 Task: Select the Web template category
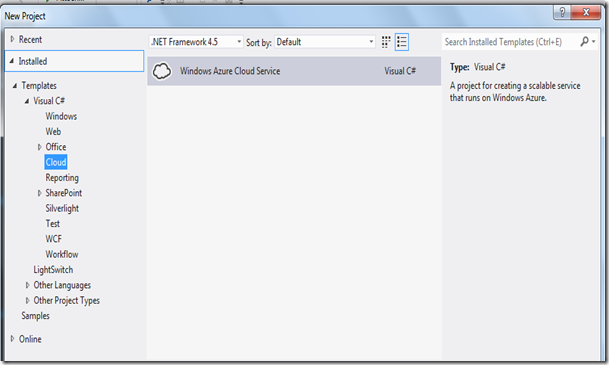(53, 132)
